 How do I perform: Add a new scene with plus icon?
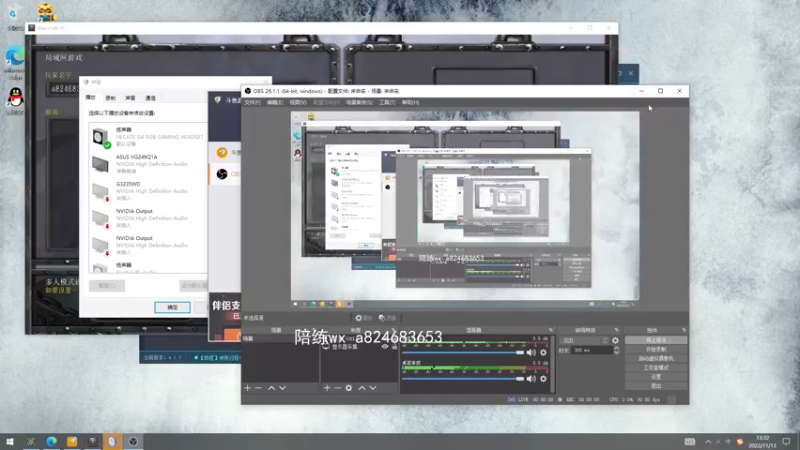tap(247, 388)
